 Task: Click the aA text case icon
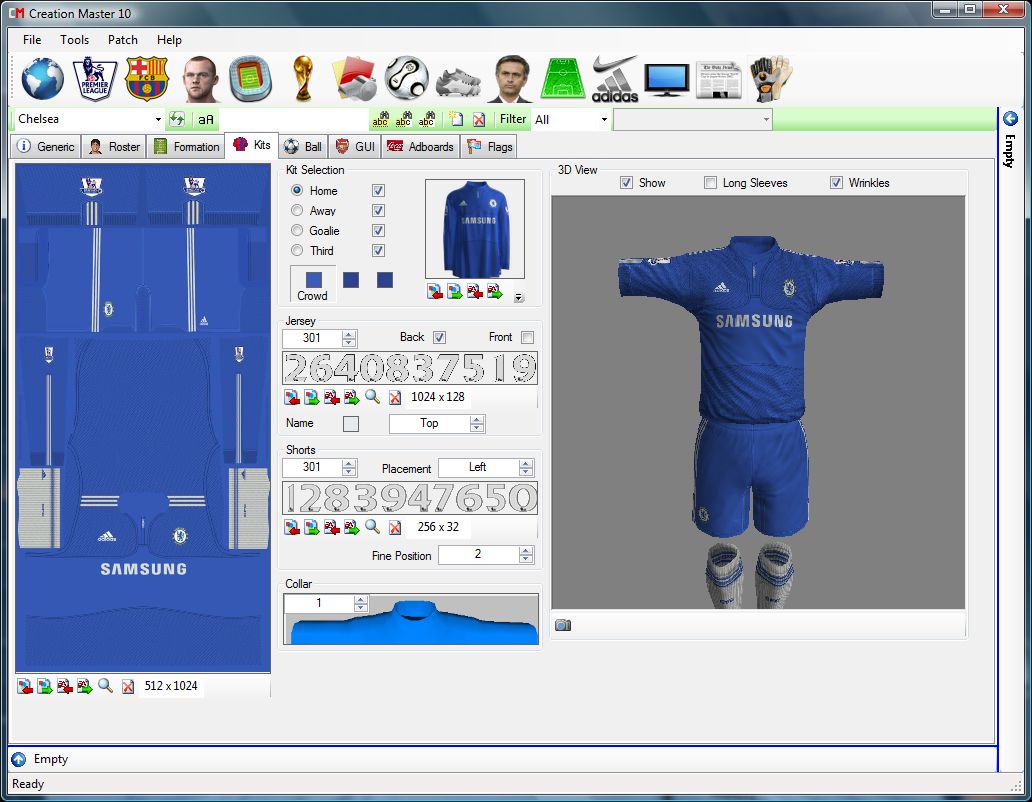coord(206,119)
